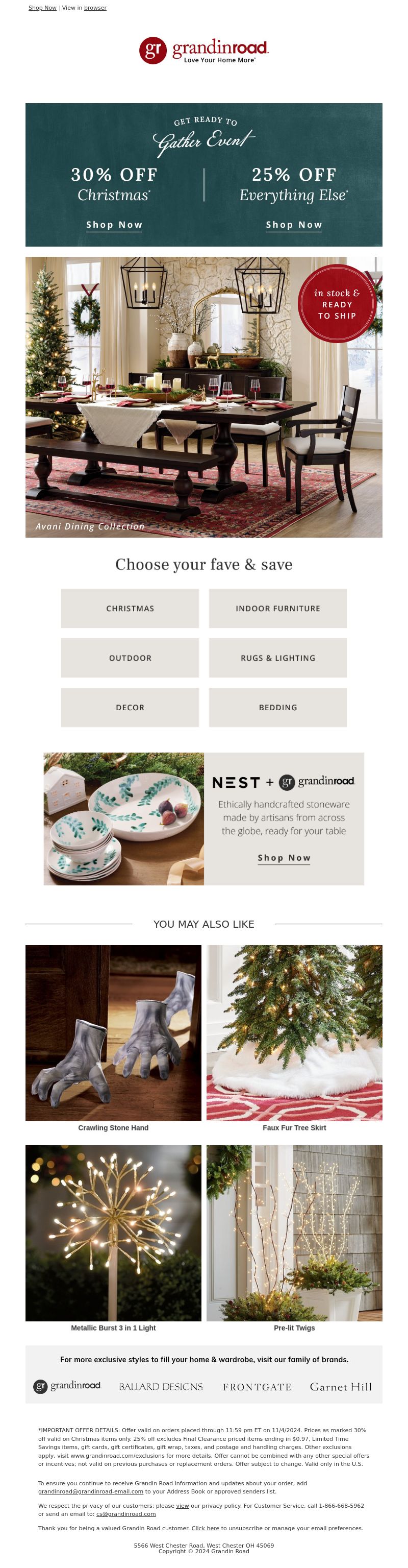Open the Bedding category button
The height and width of the screenshot is (1568, 408).
(x=278, y=707)
